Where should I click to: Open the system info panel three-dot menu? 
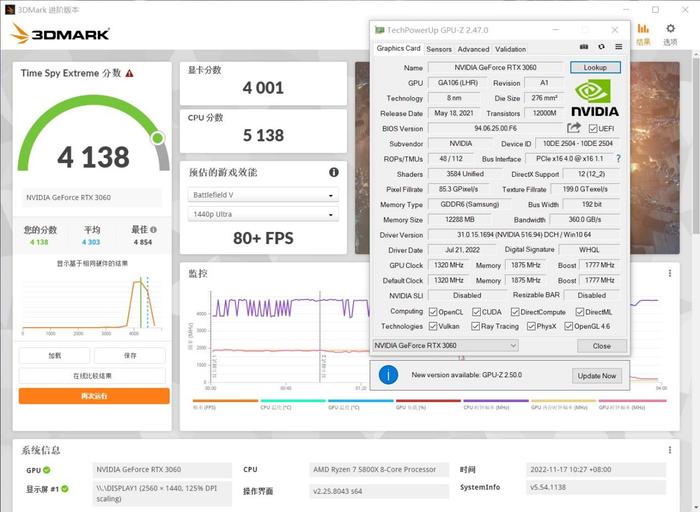pos(670,450)
